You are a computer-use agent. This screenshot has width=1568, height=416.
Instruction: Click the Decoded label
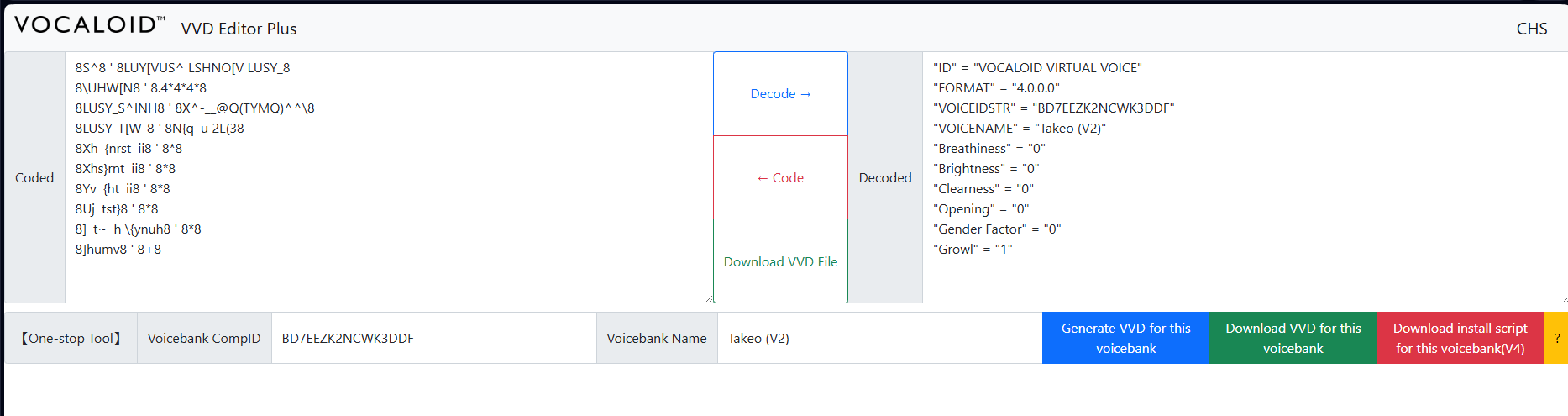click(885, 177)
